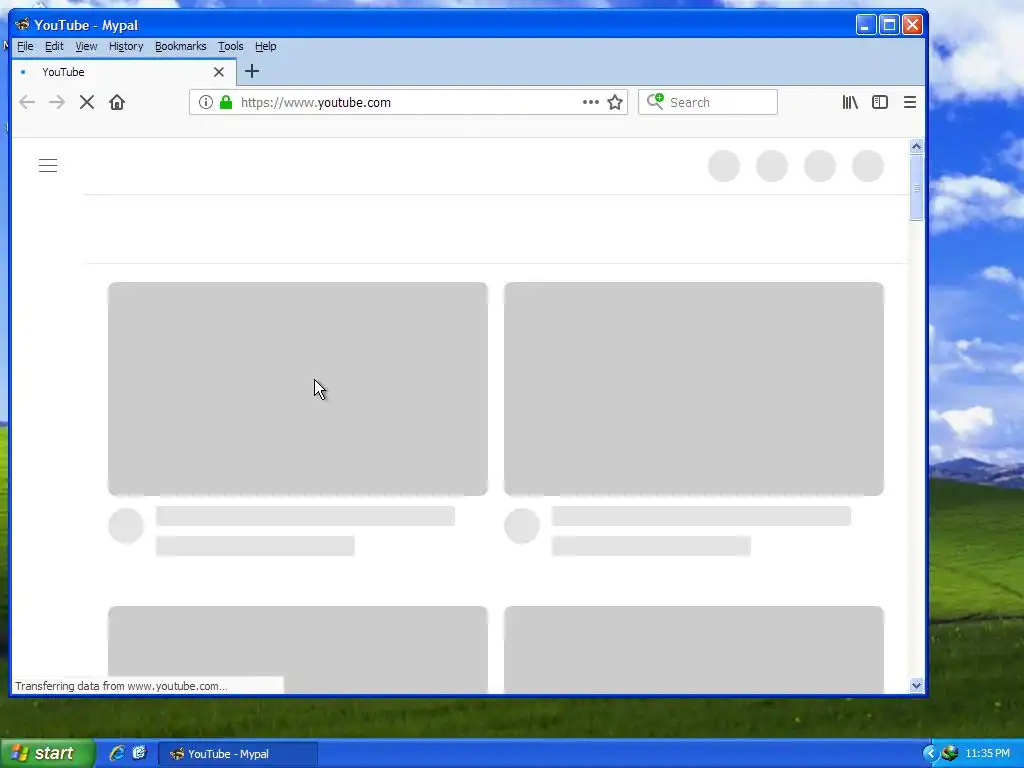Open a new tab with plus
Screen dimensions: 1024x768
(251, 72)
